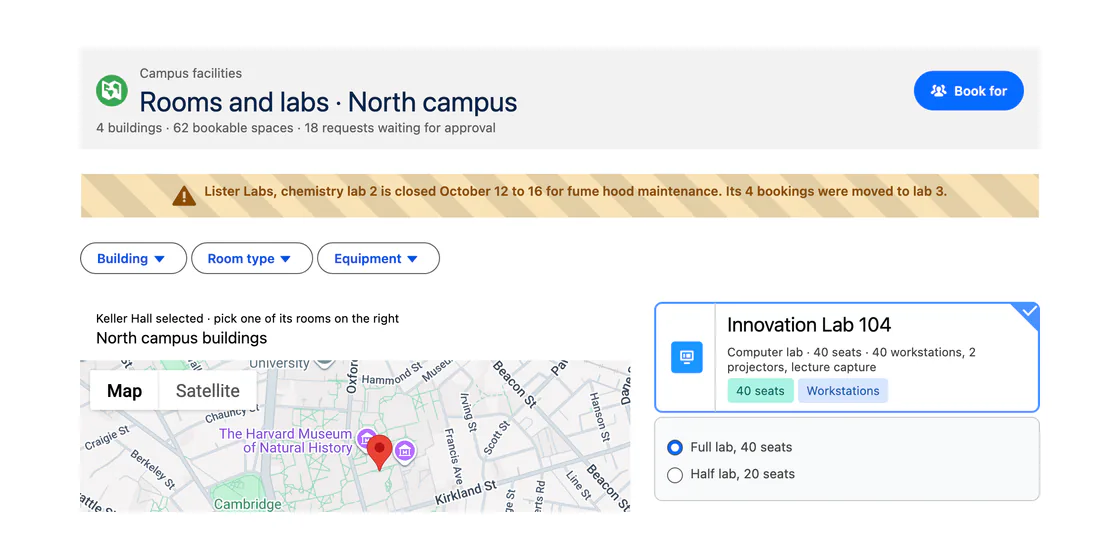1120x560 pixels.
Task: Open the Equipment filter dropdown
Action: click(378, 259)
